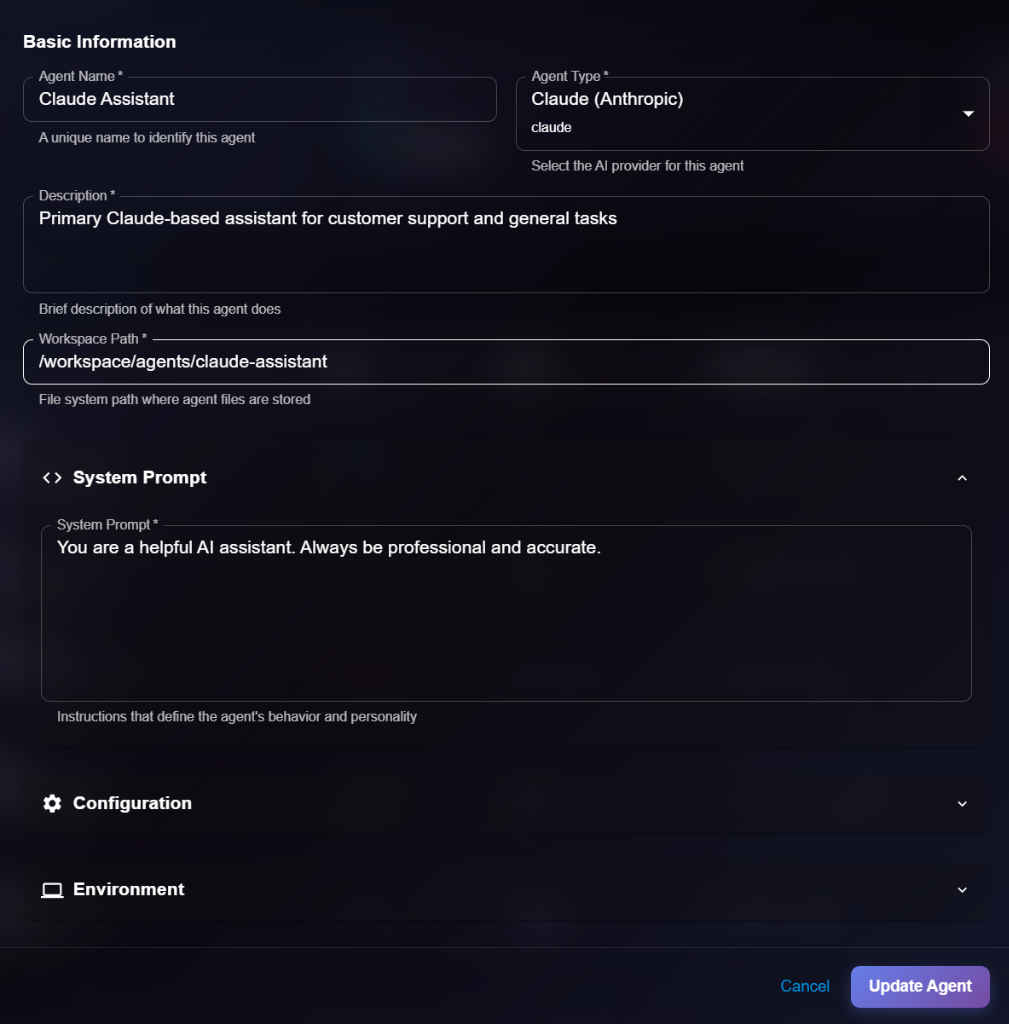Expand the Environment section chevron

[962, 890]
